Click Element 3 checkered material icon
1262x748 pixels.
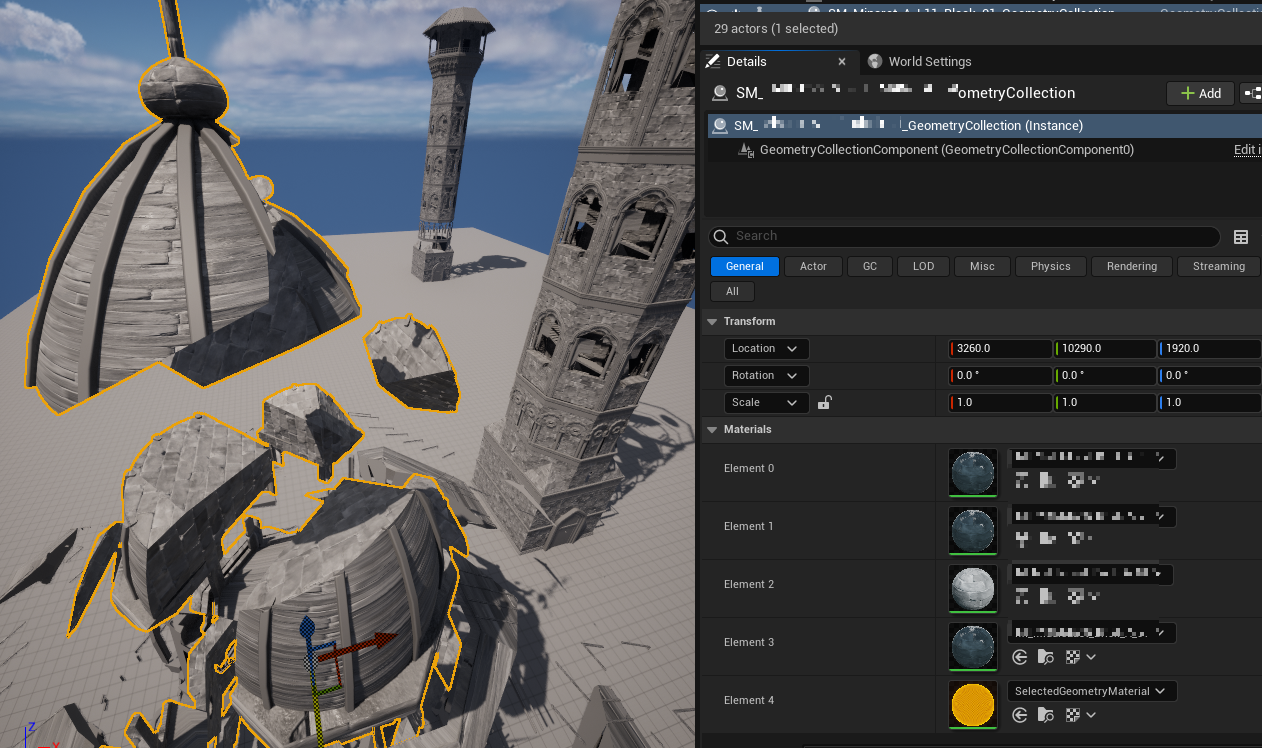(1073, 657)
